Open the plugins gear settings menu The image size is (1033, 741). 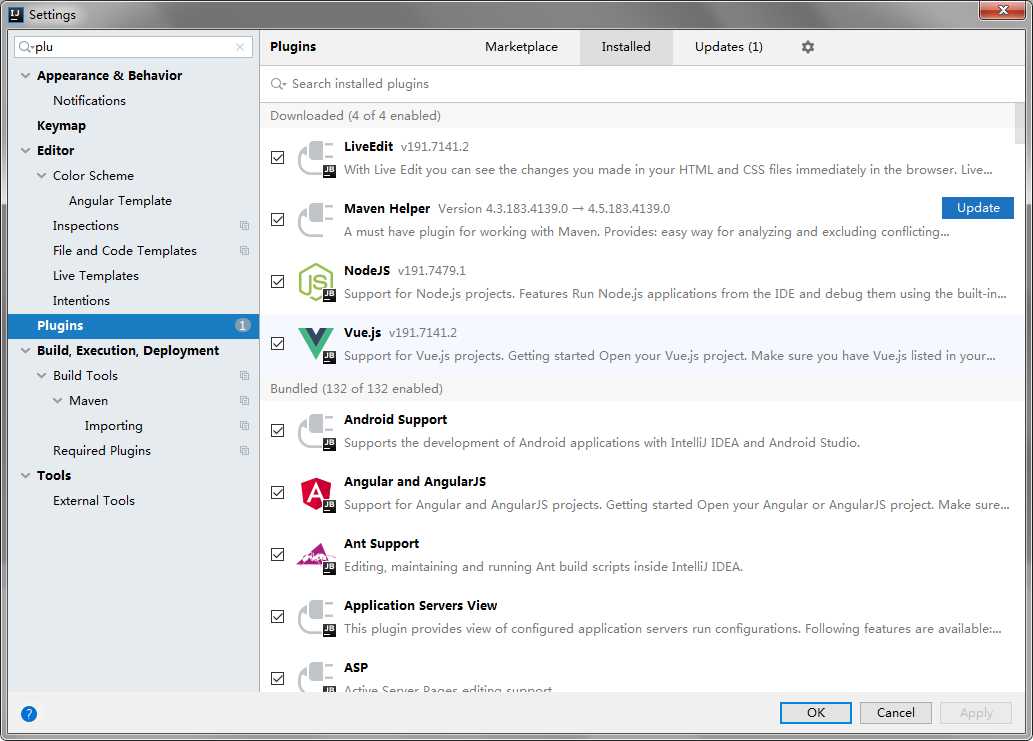click(x=808, y=47)
